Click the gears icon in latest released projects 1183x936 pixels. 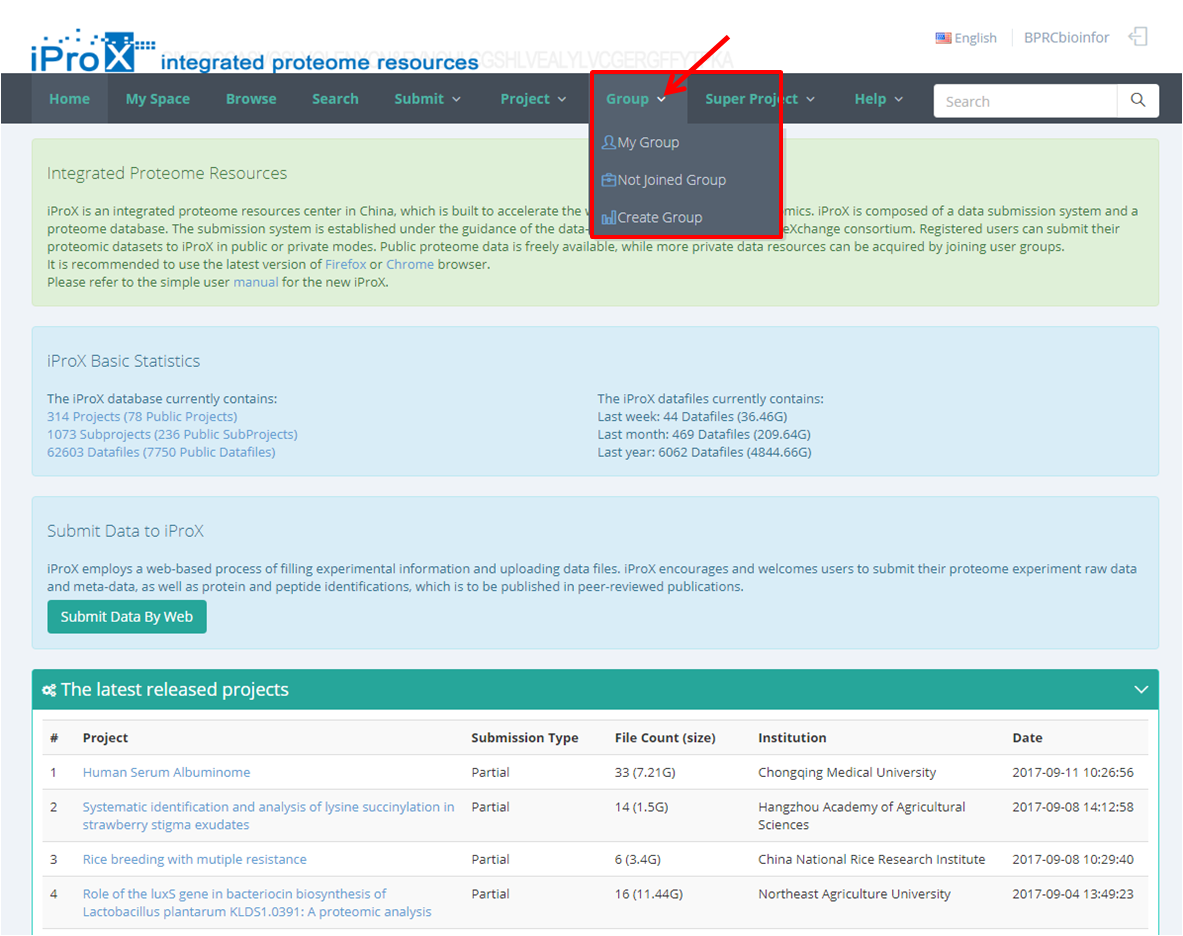(x=49, y=690)
